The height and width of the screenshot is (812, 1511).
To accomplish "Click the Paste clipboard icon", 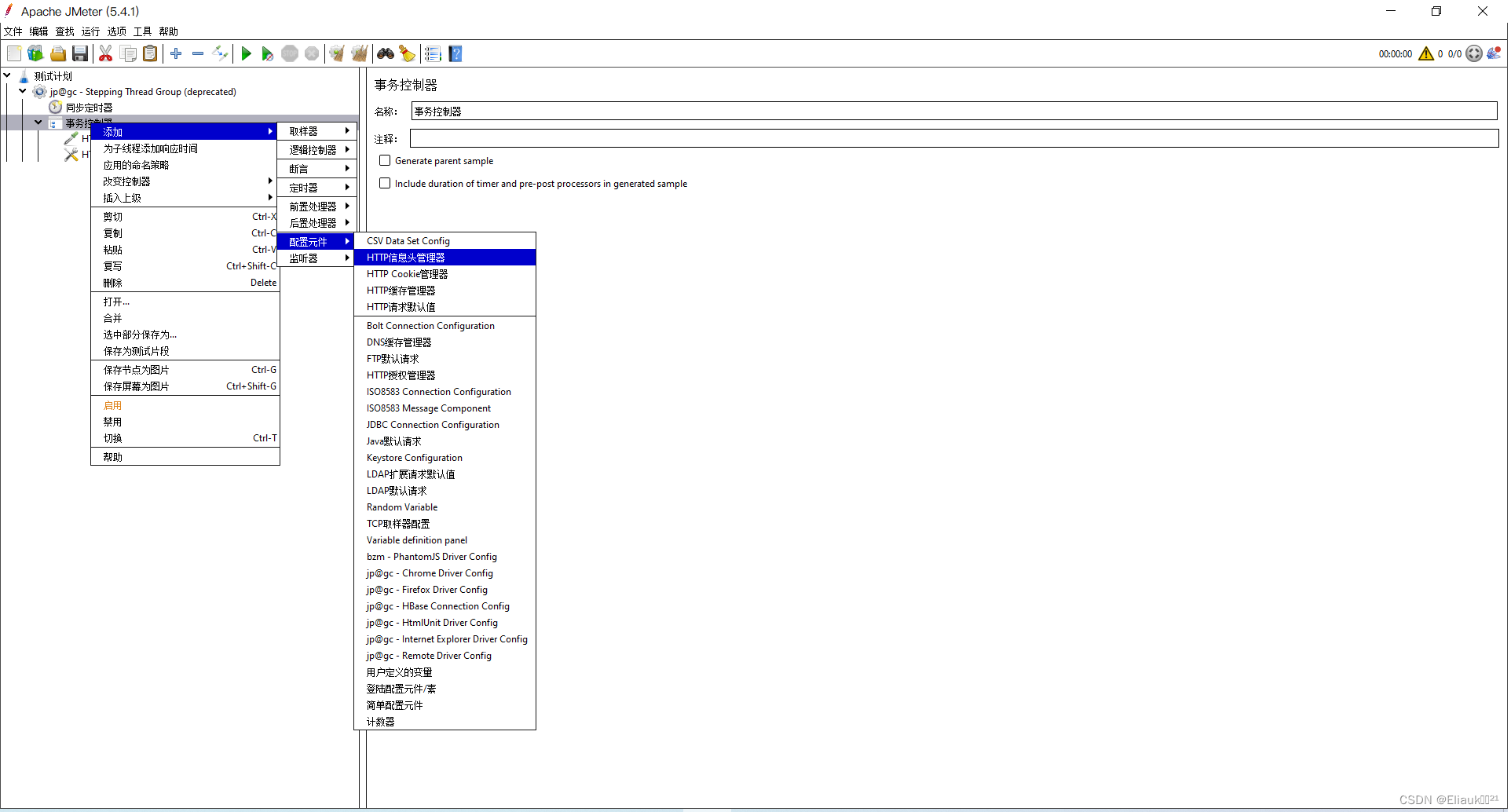I will (150, 53).
